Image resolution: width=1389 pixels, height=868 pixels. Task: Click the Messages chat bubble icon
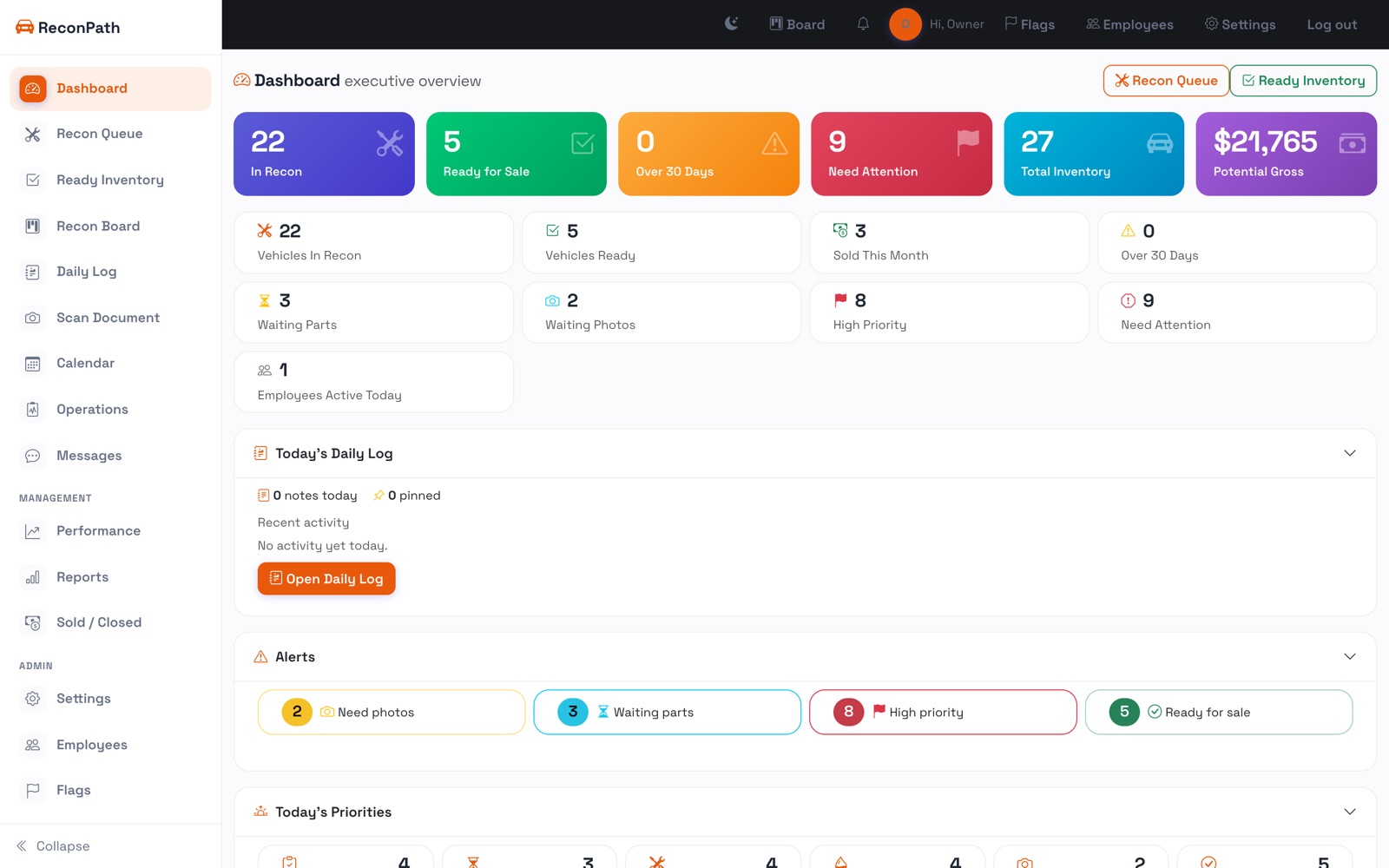(x=33, y=456)
